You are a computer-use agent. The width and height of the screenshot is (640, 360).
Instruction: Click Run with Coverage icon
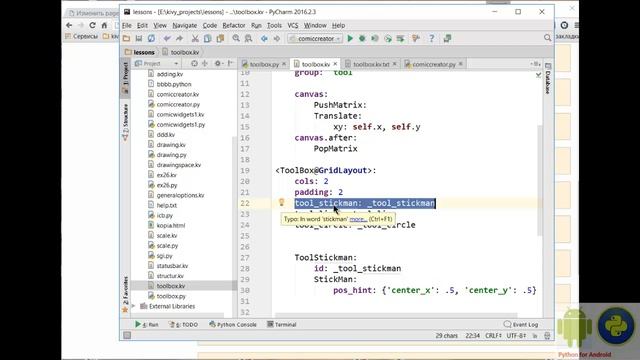coord(374,38)
